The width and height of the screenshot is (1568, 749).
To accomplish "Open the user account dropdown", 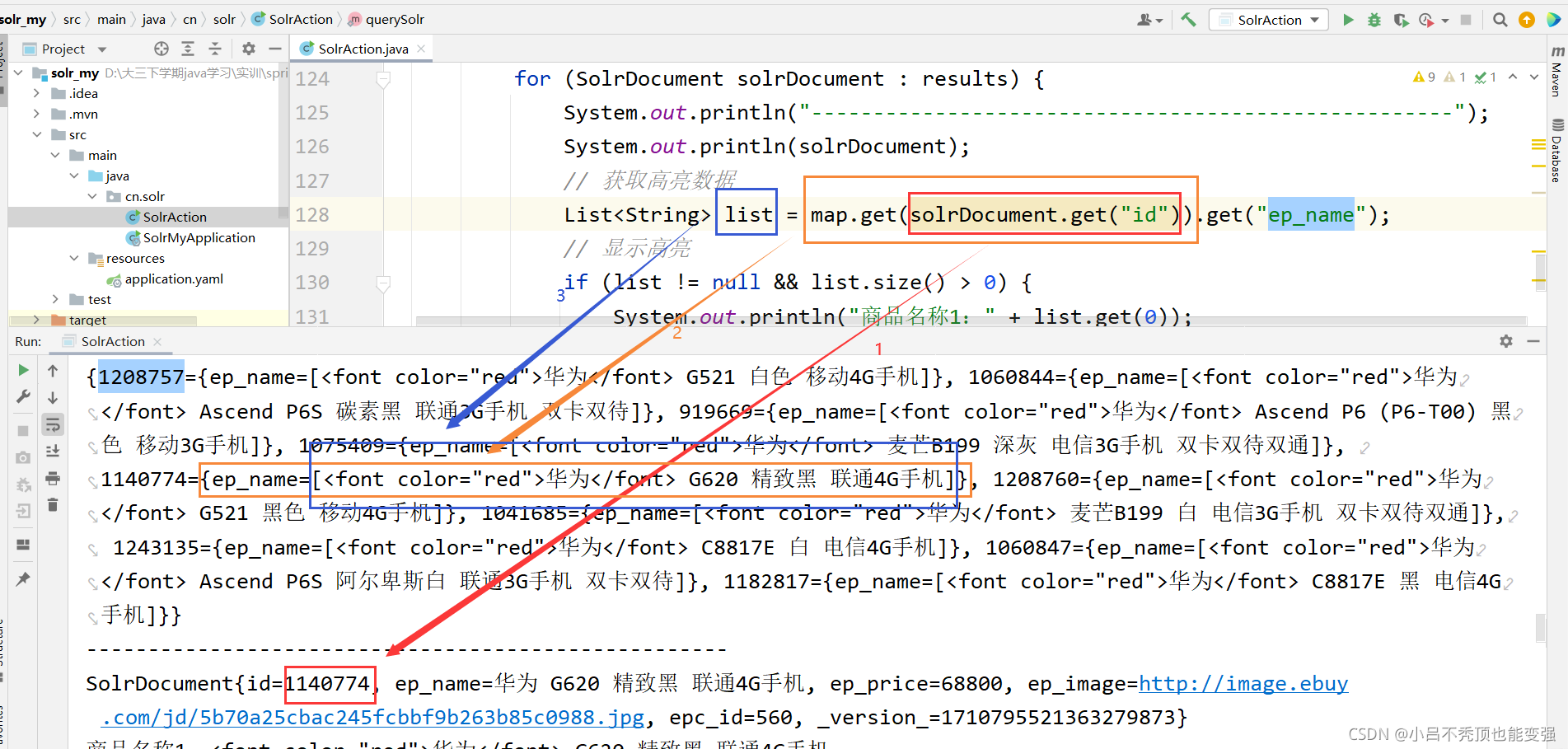I will 1150,20.
